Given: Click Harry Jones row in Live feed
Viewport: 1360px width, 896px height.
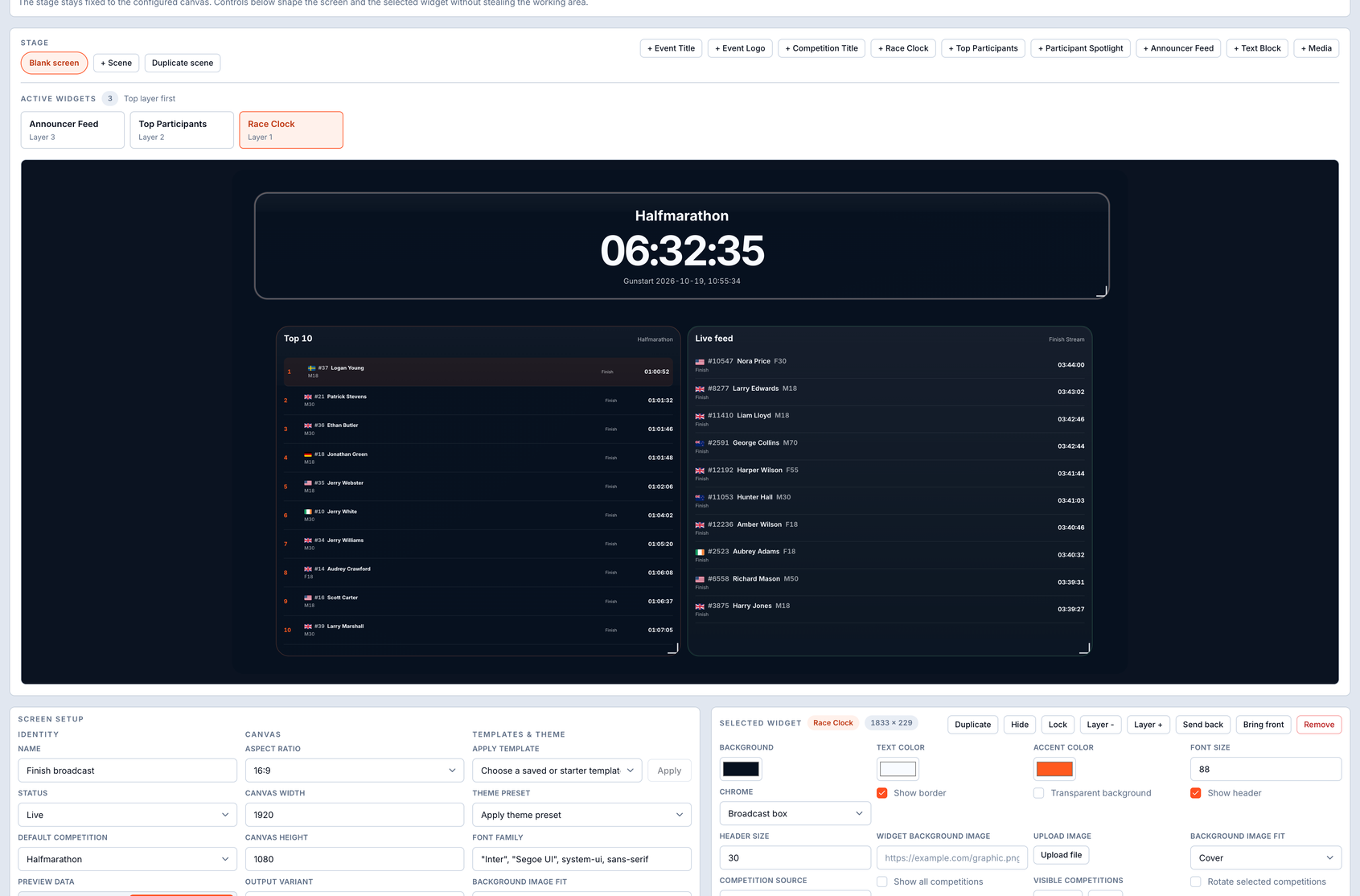Looking at the screenshot, I should 890,610.
